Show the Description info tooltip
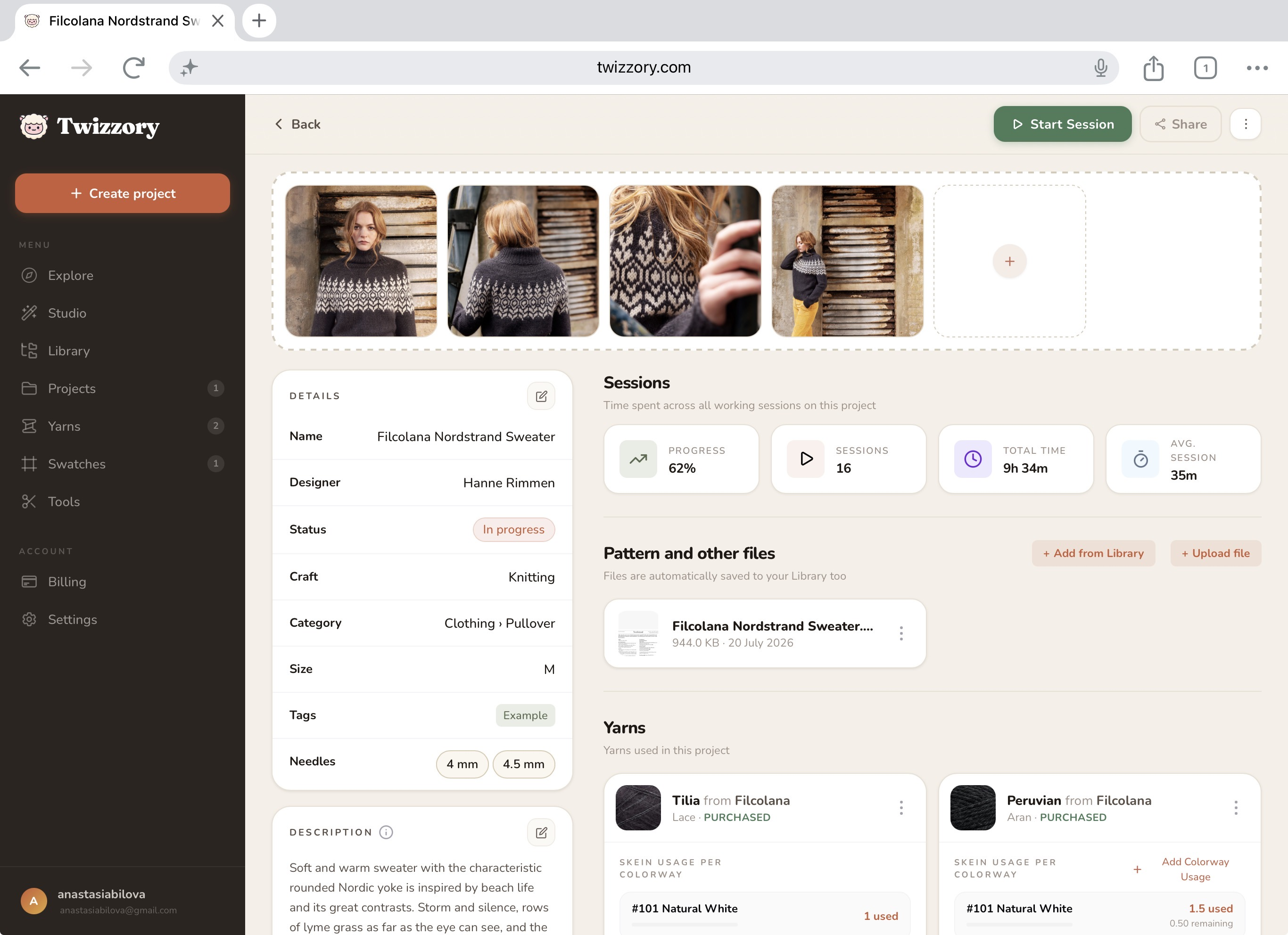Viewport: 1288px width, 935px height. 386,833
